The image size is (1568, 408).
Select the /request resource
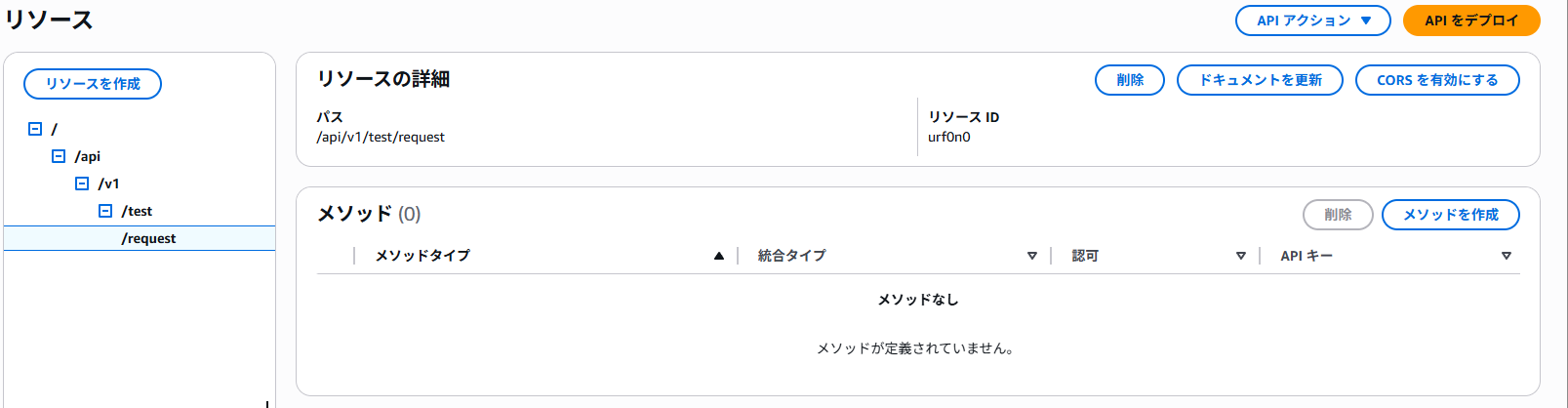click(149, 238)
